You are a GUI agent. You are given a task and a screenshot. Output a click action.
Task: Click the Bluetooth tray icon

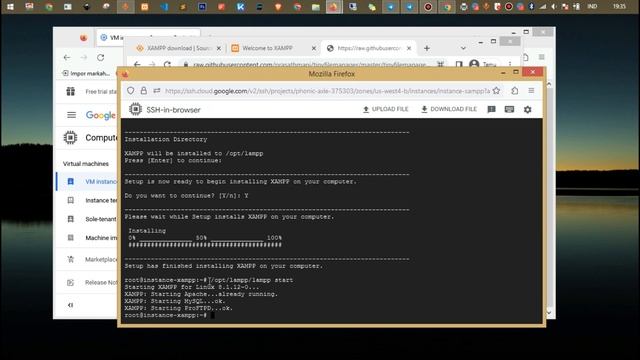531,7
